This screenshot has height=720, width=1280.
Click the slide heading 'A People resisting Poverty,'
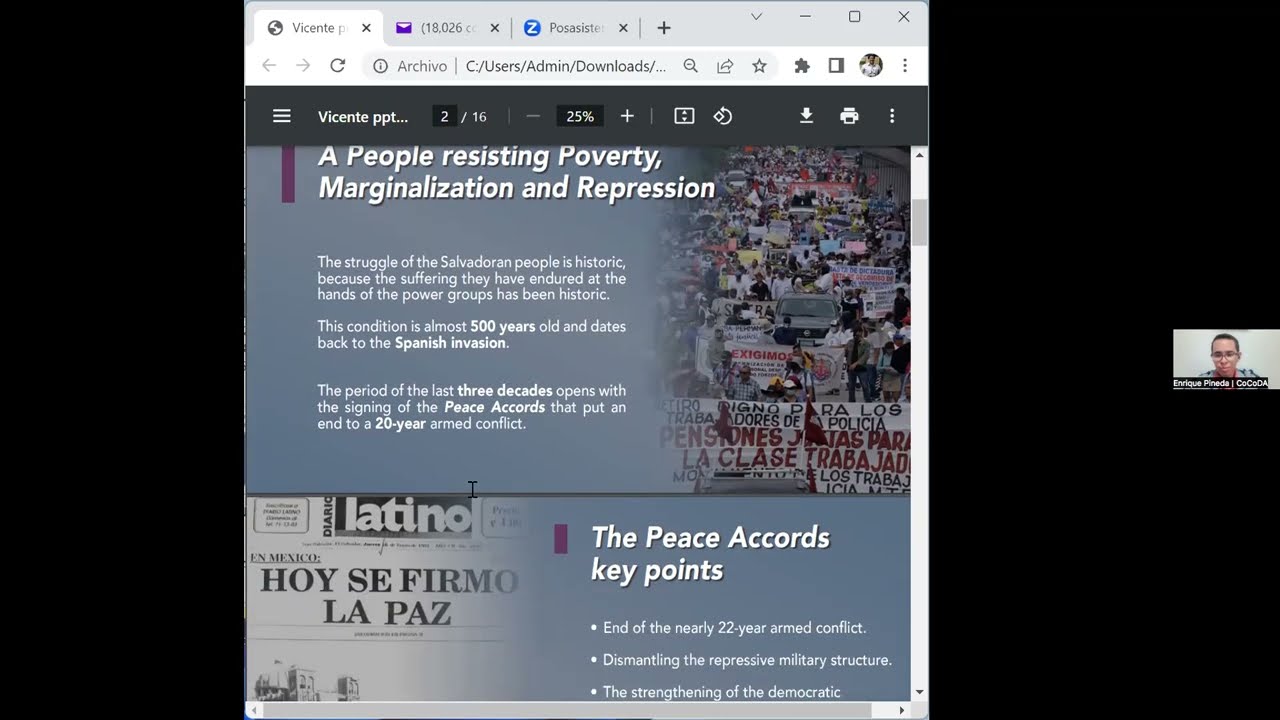pyautogui.click(x=490, y=156)
